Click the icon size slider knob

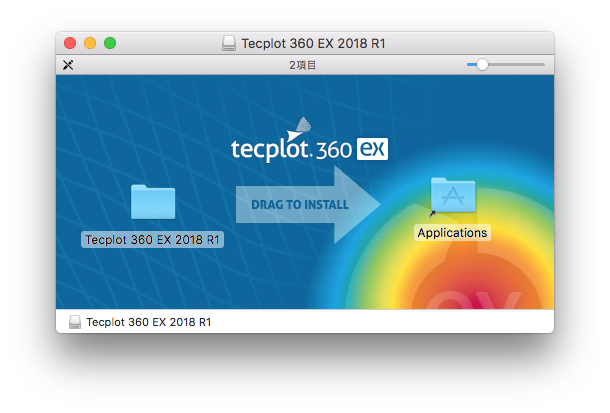tap(482, 65)
